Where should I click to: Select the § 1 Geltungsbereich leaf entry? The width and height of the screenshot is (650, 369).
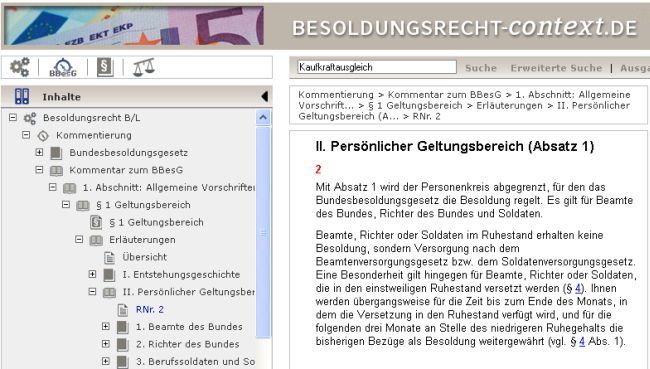[156, 223]
